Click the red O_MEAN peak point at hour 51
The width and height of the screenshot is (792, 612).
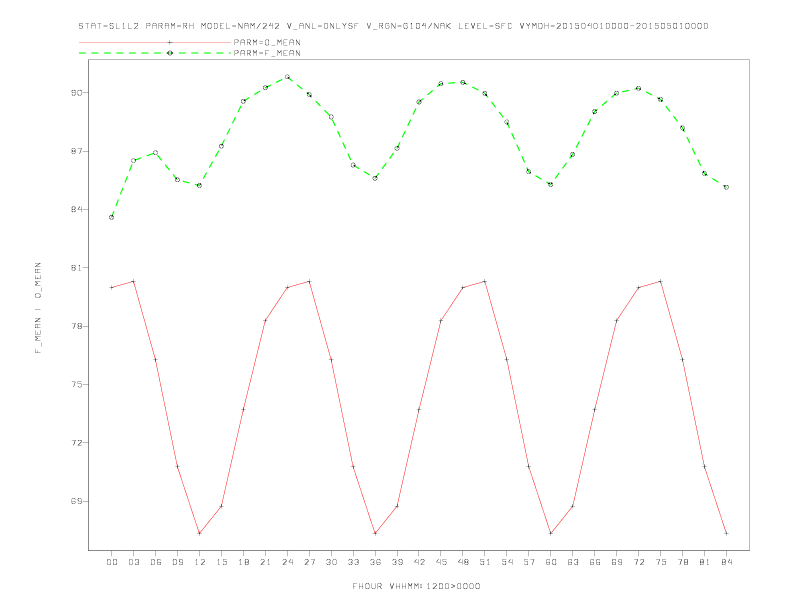[x=485, y=281]
